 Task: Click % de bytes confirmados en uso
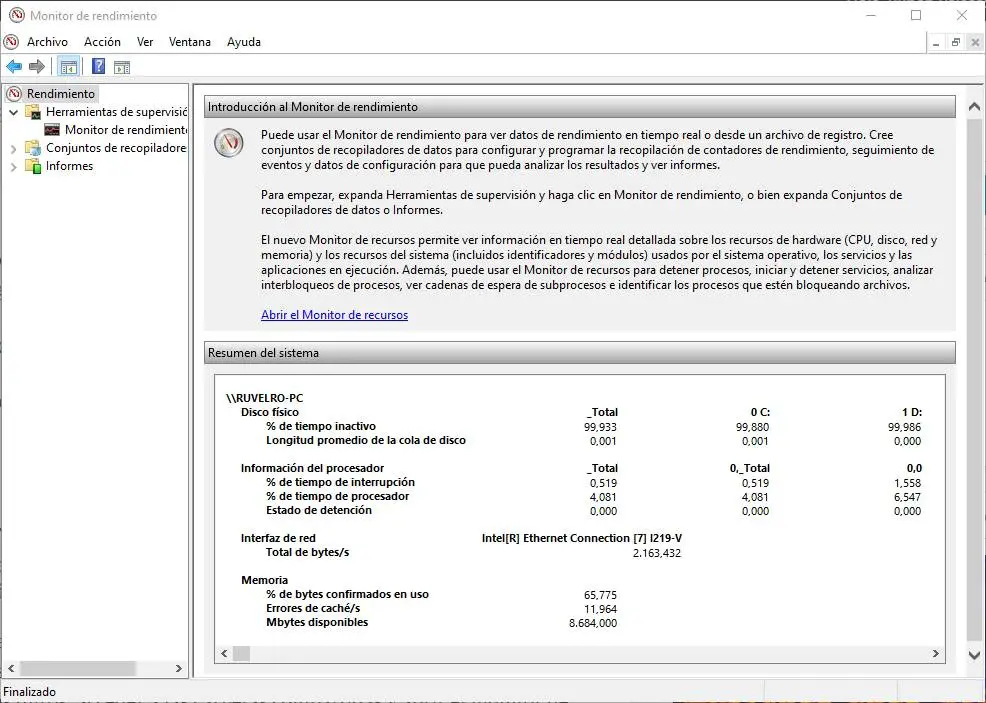click(x=347, y=594)
